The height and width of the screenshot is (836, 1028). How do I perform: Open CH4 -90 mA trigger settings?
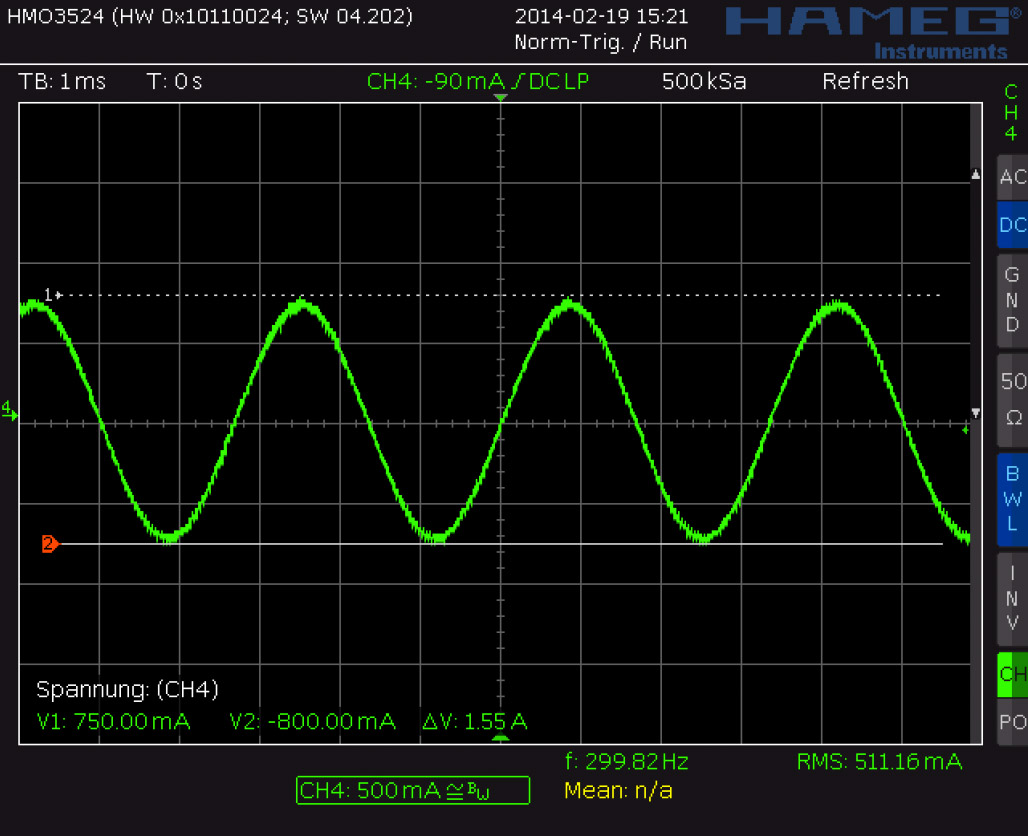click(x=478, y=82)
